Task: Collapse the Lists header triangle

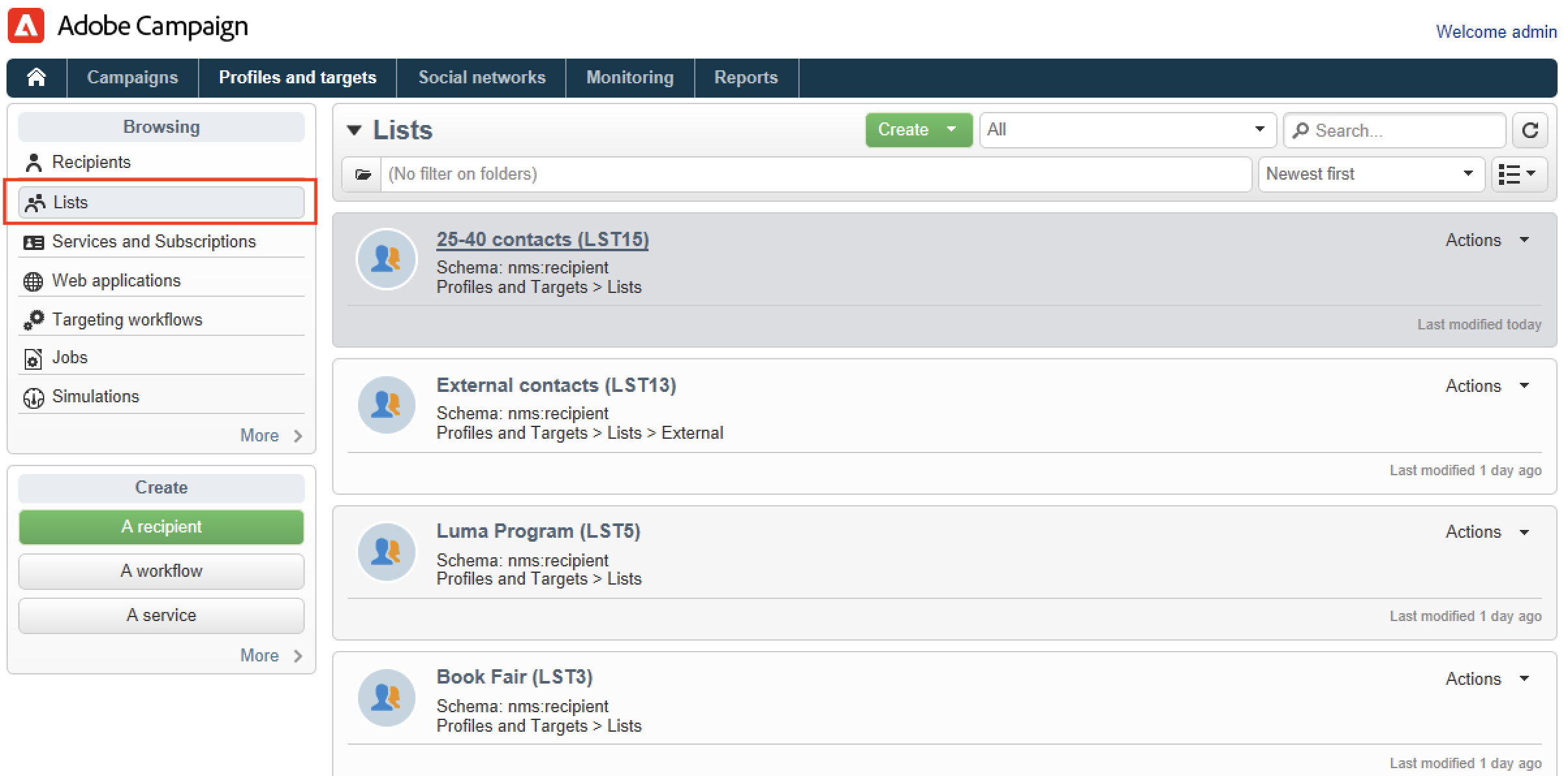Action: tap(354, 130)
